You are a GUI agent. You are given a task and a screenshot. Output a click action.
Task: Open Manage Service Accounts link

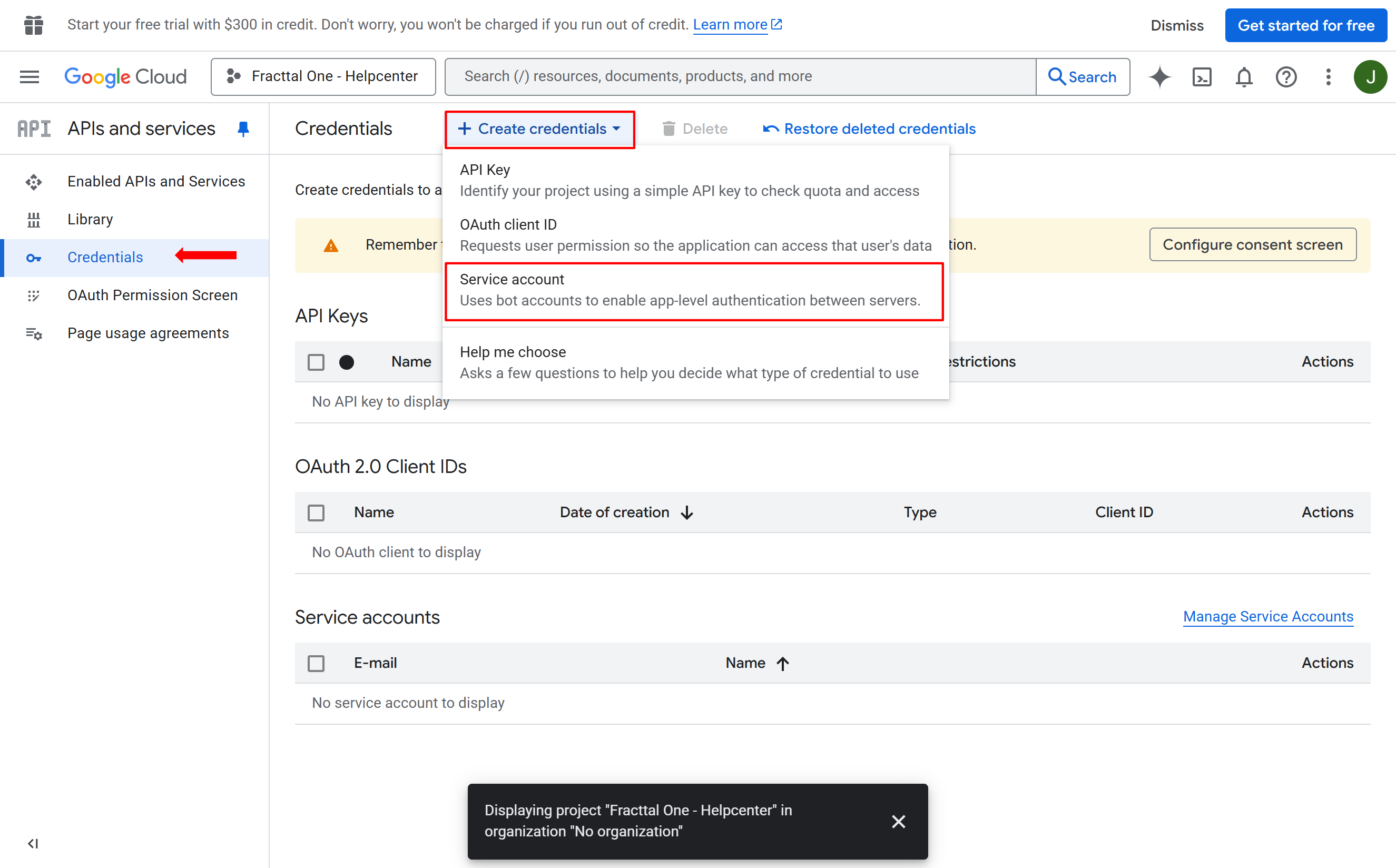(x=1268, y=617)
